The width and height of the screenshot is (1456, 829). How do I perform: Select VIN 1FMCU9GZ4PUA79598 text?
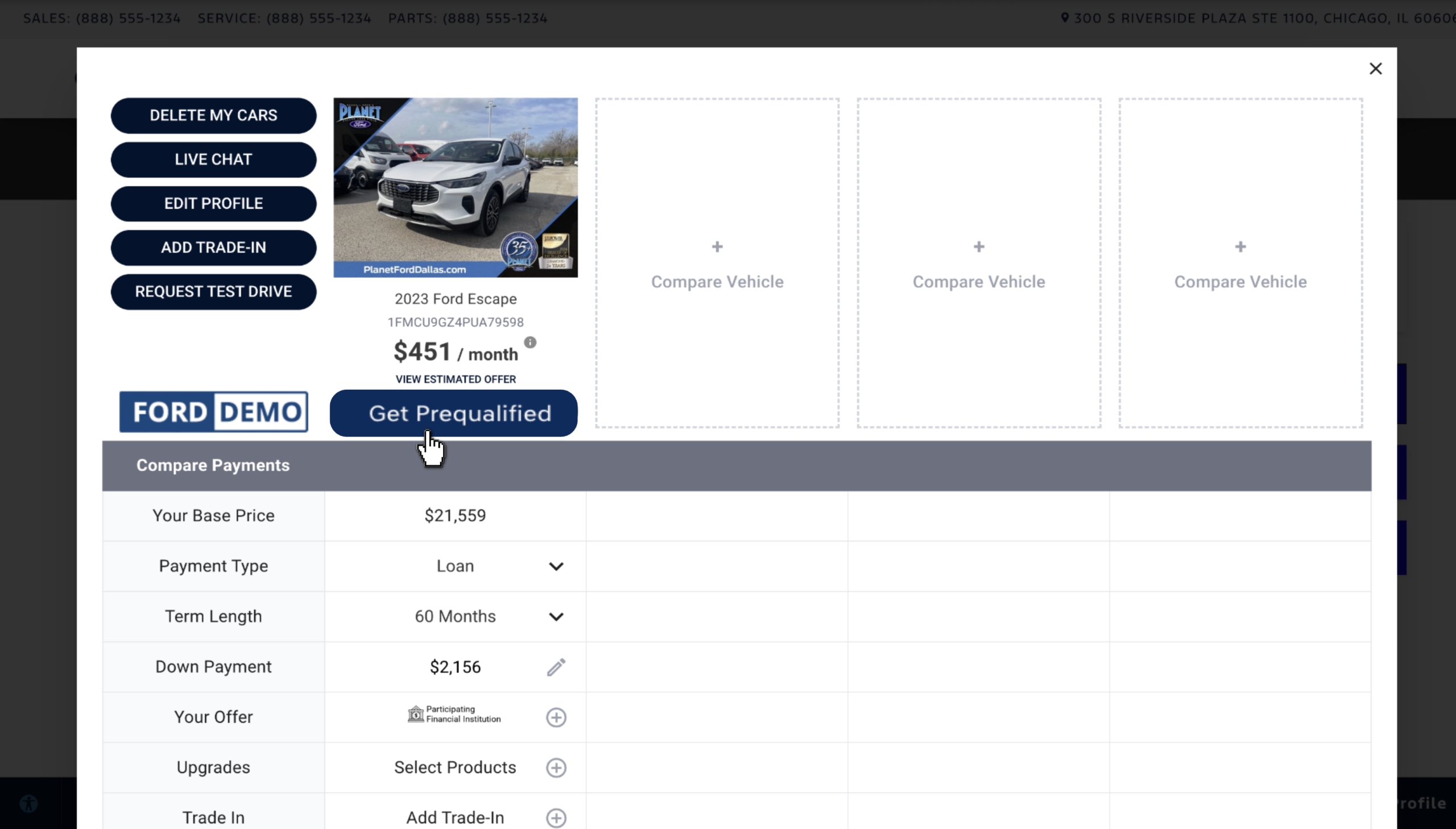pos(456,322)
